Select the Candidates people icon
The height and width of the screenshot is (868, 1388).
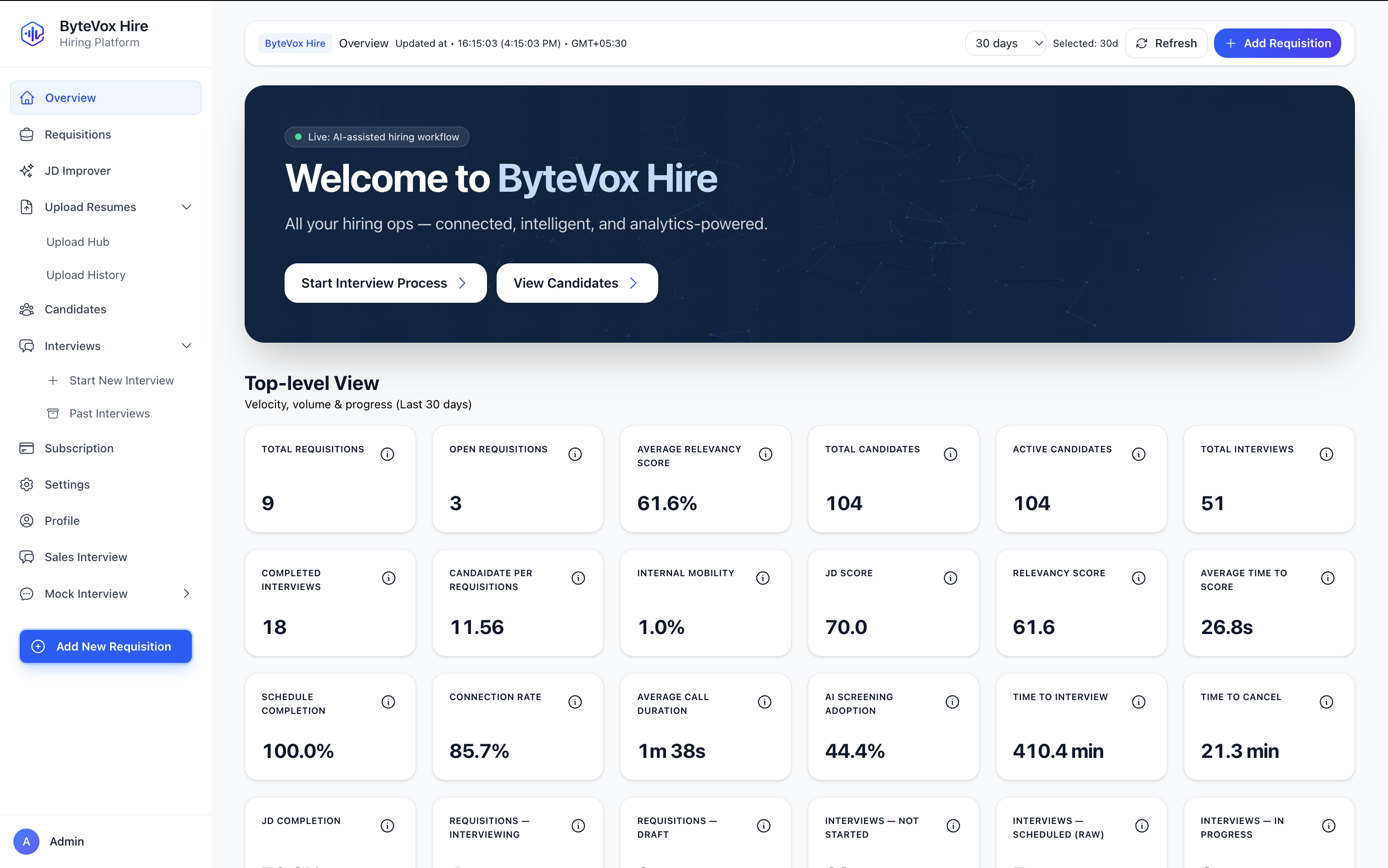click(27, 309)
